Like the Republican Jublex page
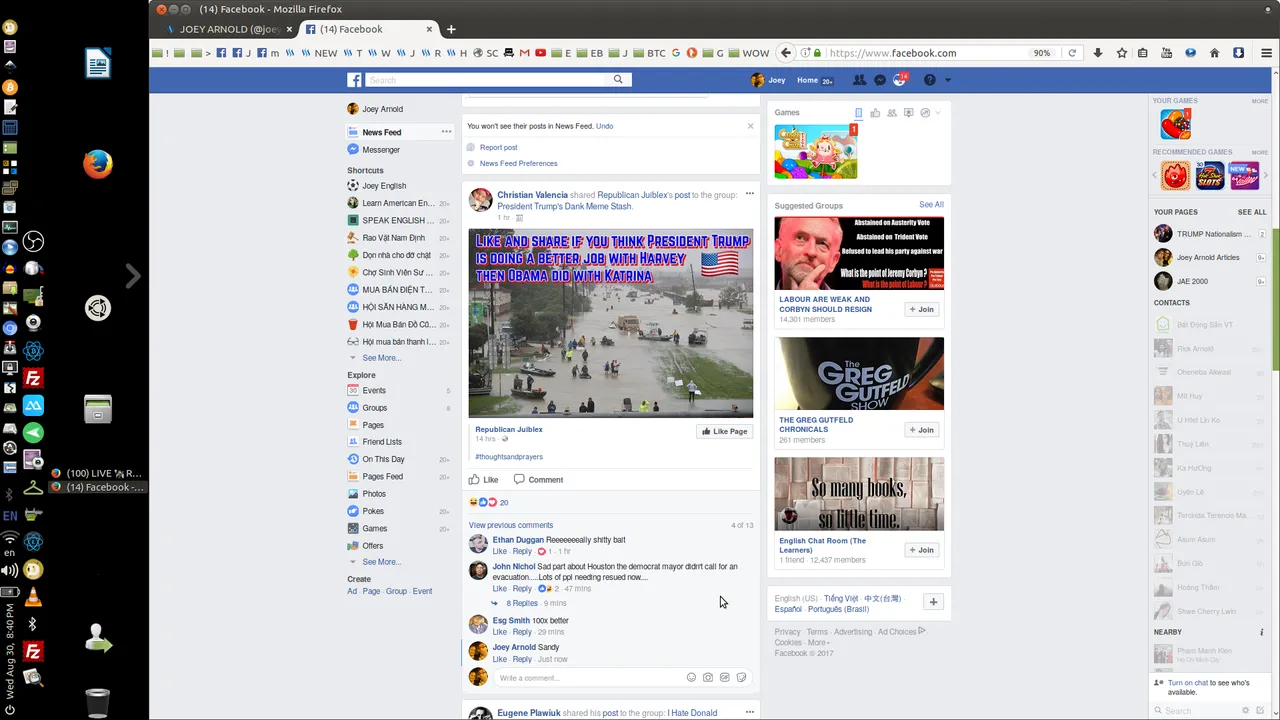The image size is (1280, 720). [x=724, y=431]
